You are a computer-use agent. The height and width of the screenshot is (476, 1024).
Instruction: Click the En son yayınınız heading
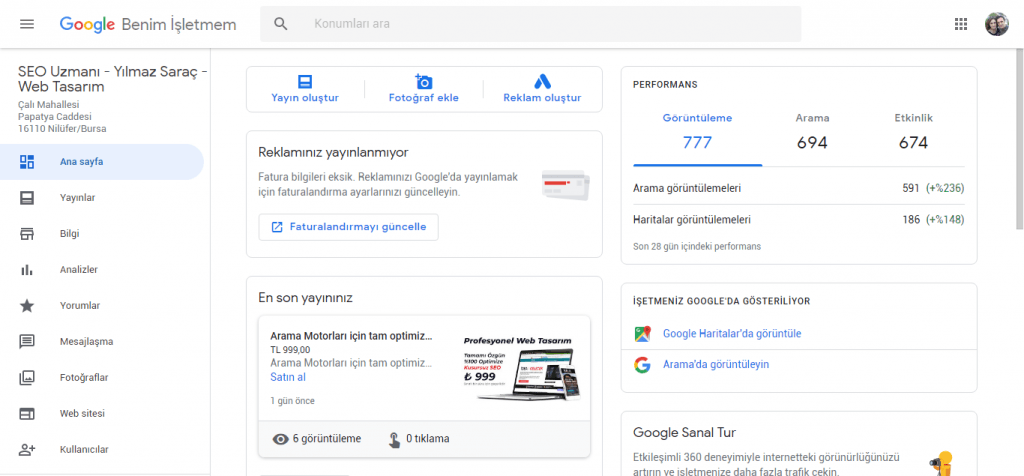click(306, 298)
